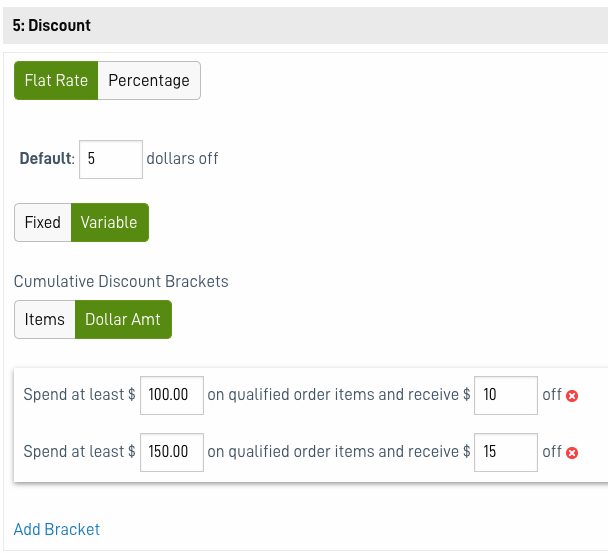Edit the $10 off amount field

point(506,395)
